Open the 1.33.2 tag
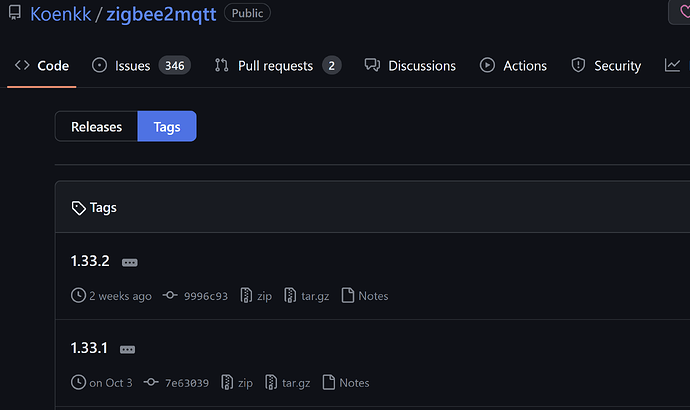Screen dimensions: 690x410 tap(90, 261)
